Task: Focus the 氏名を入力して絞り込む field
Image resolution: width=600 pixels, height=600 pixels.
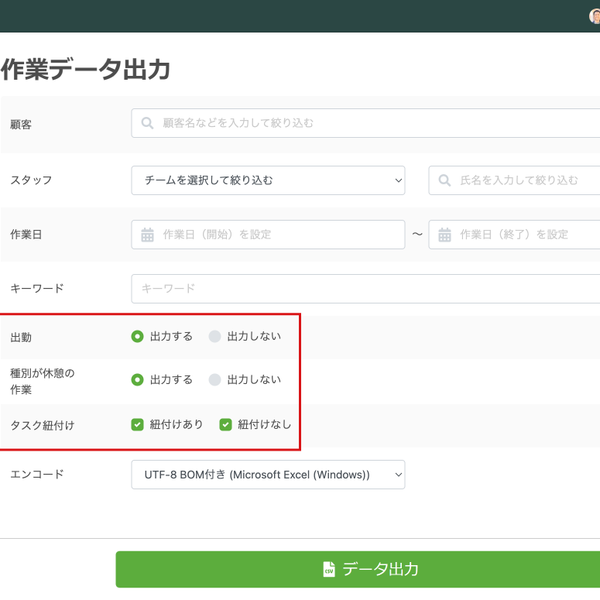Action: pyautogui.click(x=514, y=180)
